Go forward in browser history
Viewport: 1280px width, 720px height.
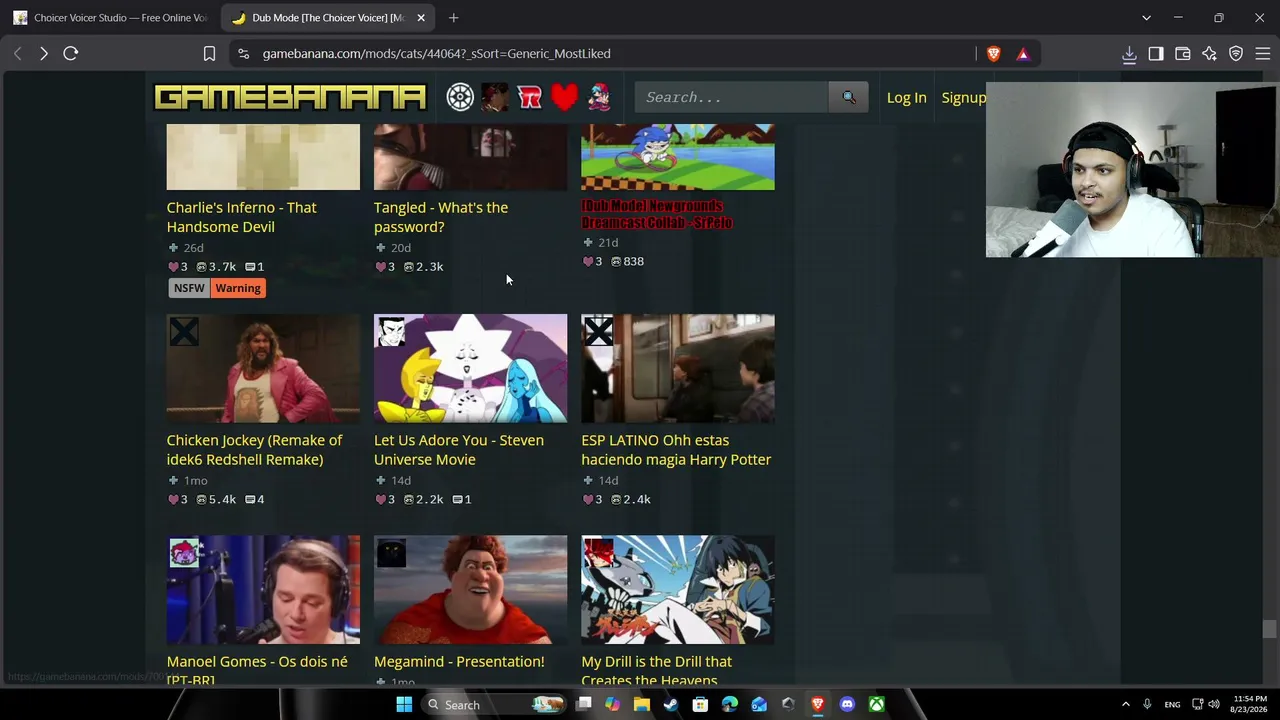pyautogui.click(x=44, y=53)
